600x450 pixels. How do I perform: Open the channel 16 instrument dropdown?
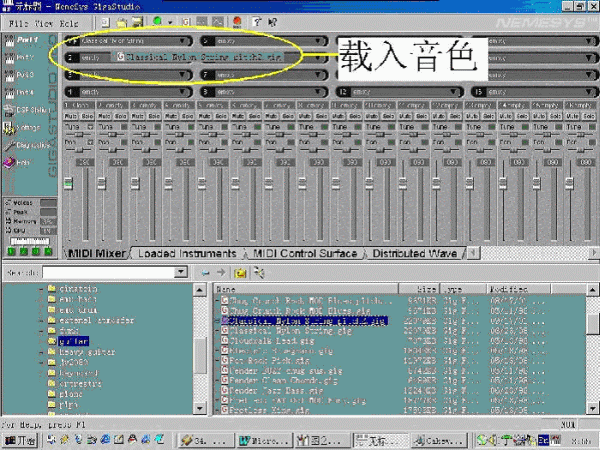(x=589, y=92)
